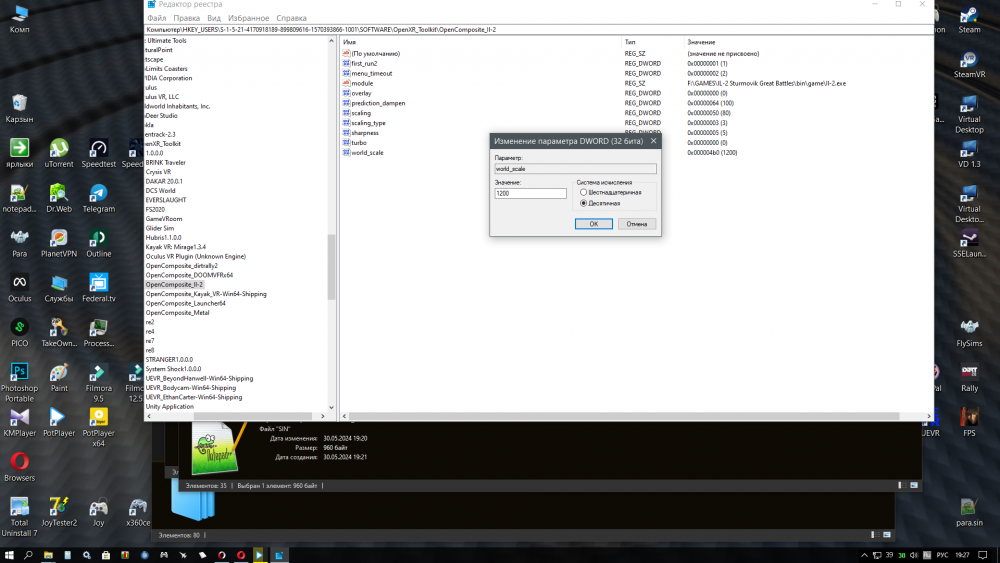
Task: Select the first_run2 value icon
Action: (x=346, y=63)
